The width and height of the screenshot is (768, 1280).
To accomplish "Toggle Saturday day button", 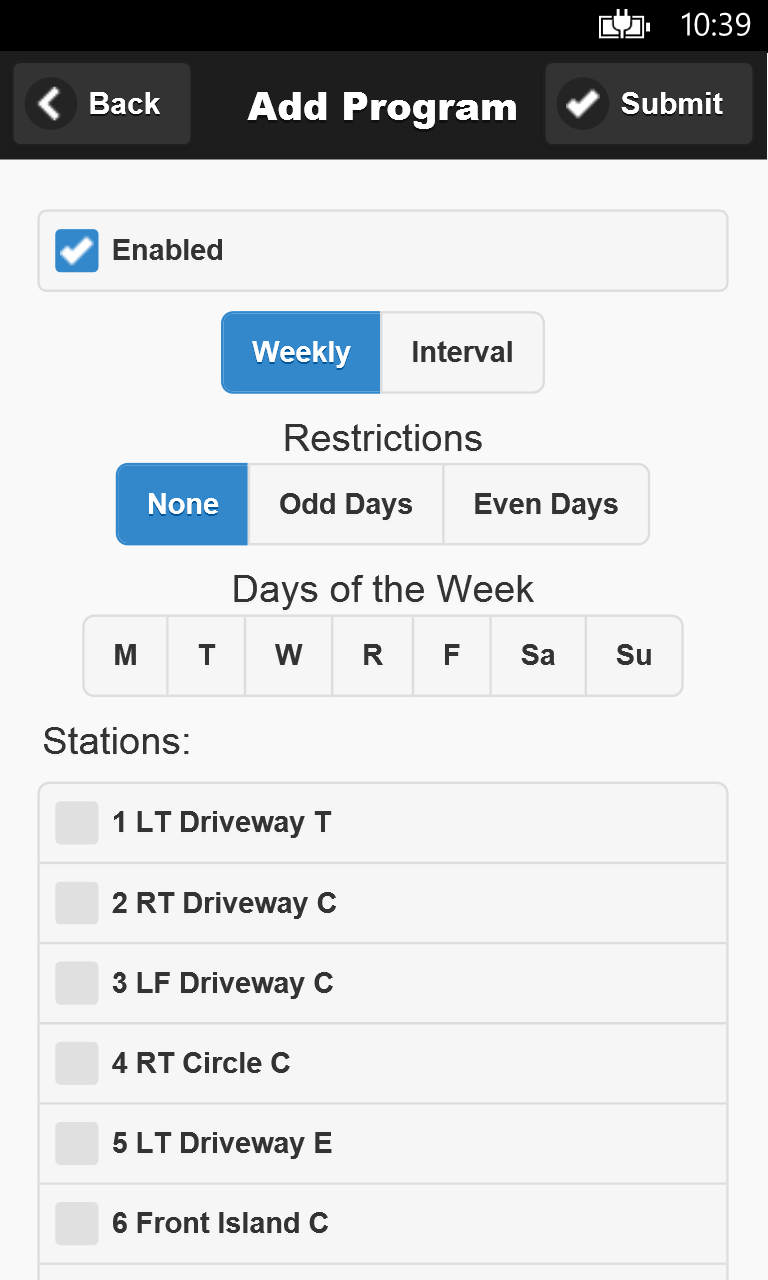I will [538, 656].
